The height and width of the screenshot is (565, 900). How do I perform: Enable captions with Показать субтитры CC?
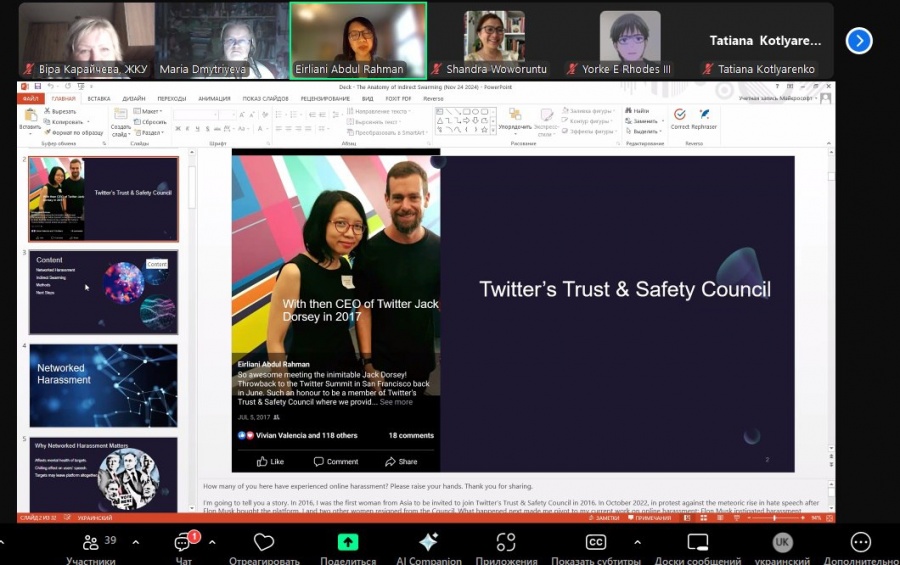(x=596, y=548)
